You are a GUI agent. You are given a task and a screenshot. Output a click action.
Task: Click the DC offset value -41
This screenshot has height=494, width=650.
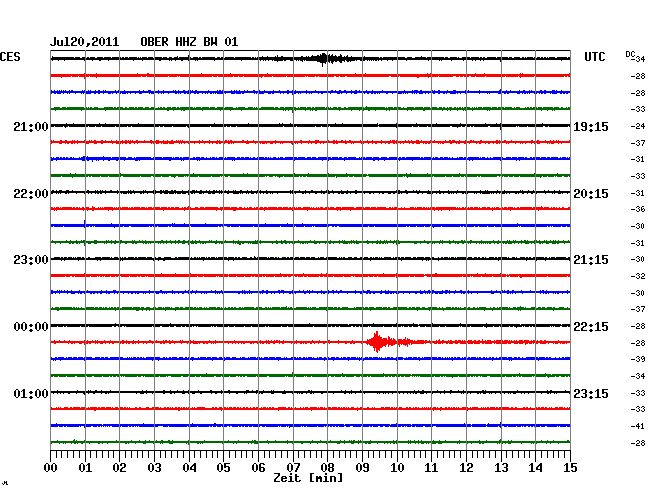[x=638, y=426]
